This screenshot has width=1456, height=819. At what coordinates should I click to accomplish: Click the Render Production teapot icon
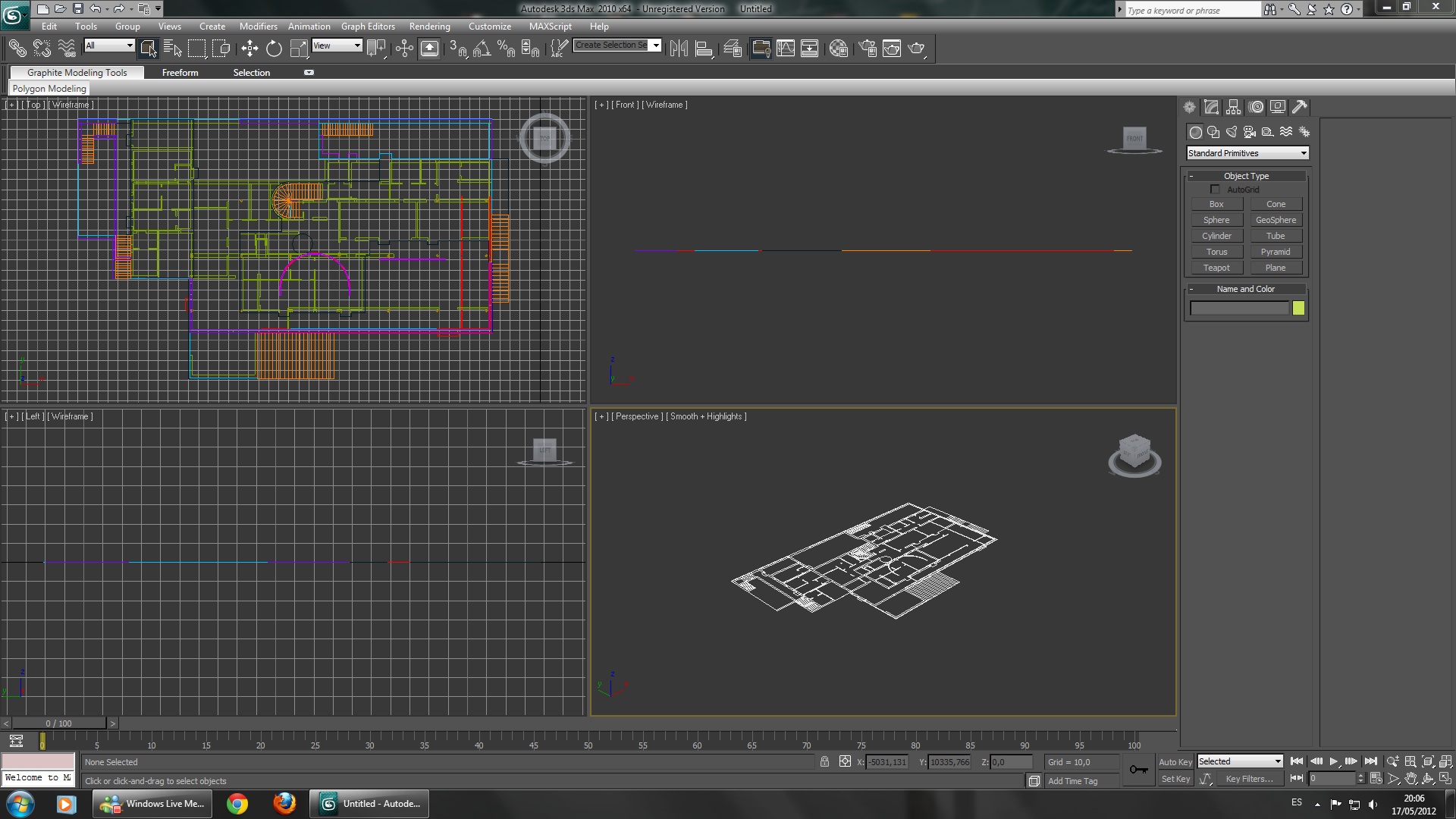point(916,49)
